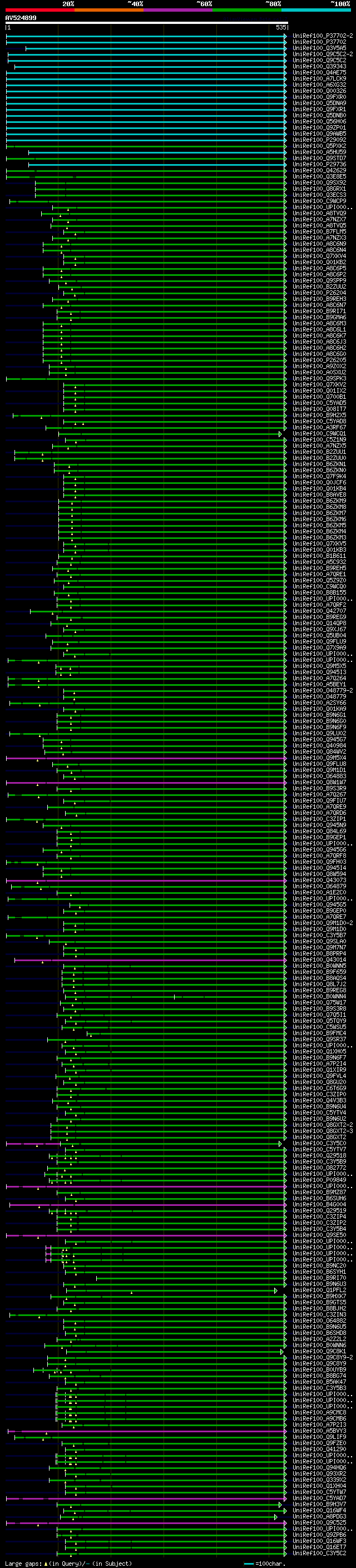Select label UniRef100_Q16ET7
The image size is (356, 1568).
(x=319, y=1547)
